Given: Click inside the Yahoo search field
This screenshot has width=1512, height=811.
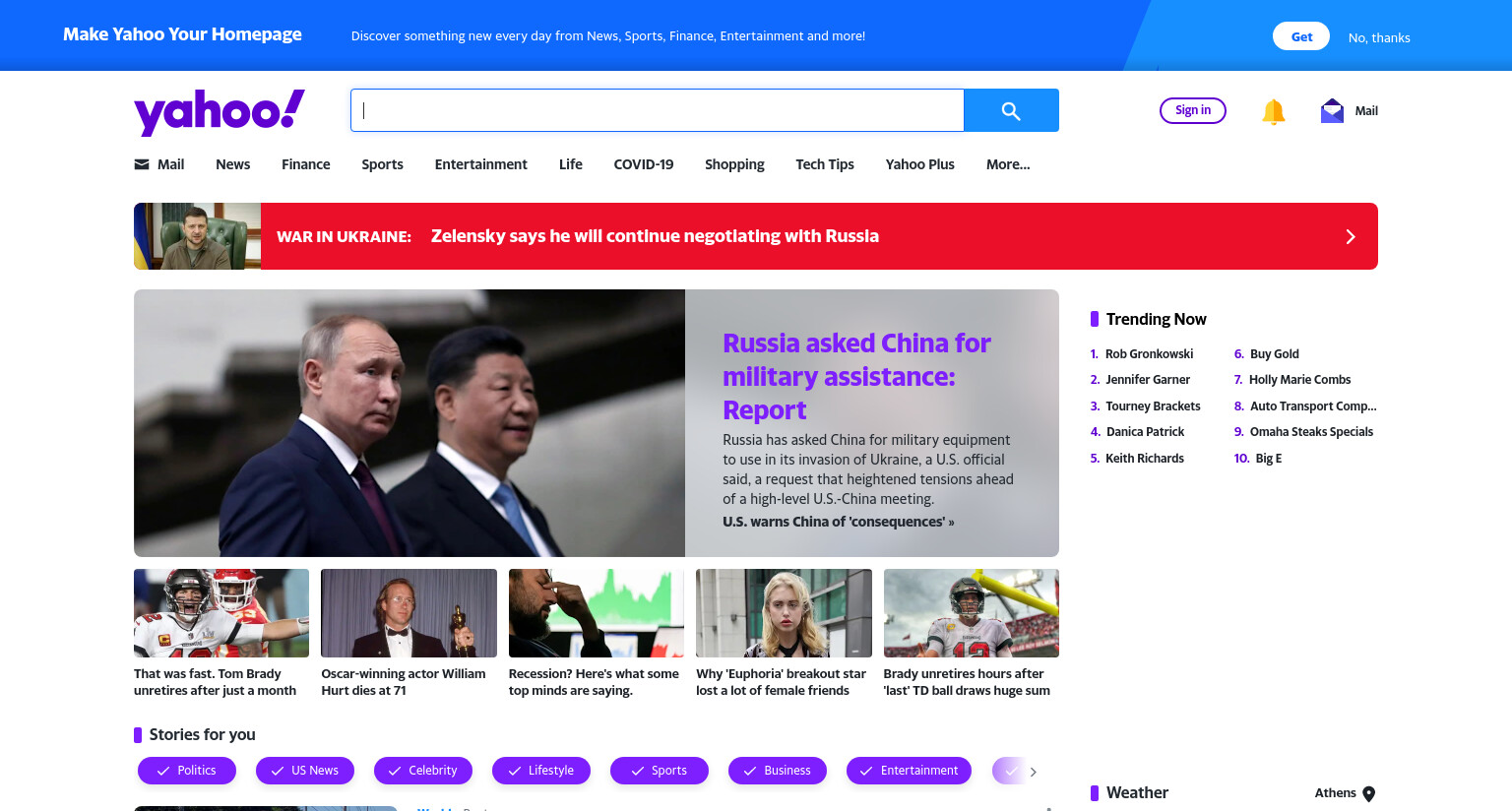Looking at the screenshot, I should point(657,110).
